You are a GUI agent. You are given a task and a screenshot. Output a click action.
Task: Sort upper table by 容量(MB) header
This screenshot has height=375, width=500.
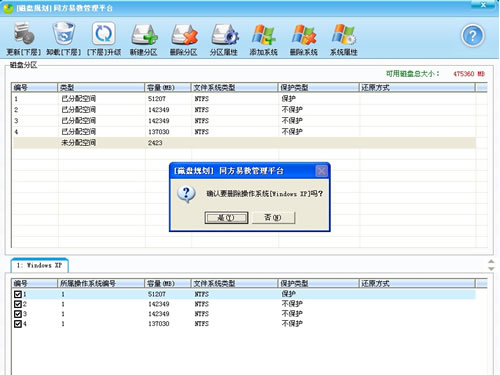pyautogui.click(x=168, y=88)
